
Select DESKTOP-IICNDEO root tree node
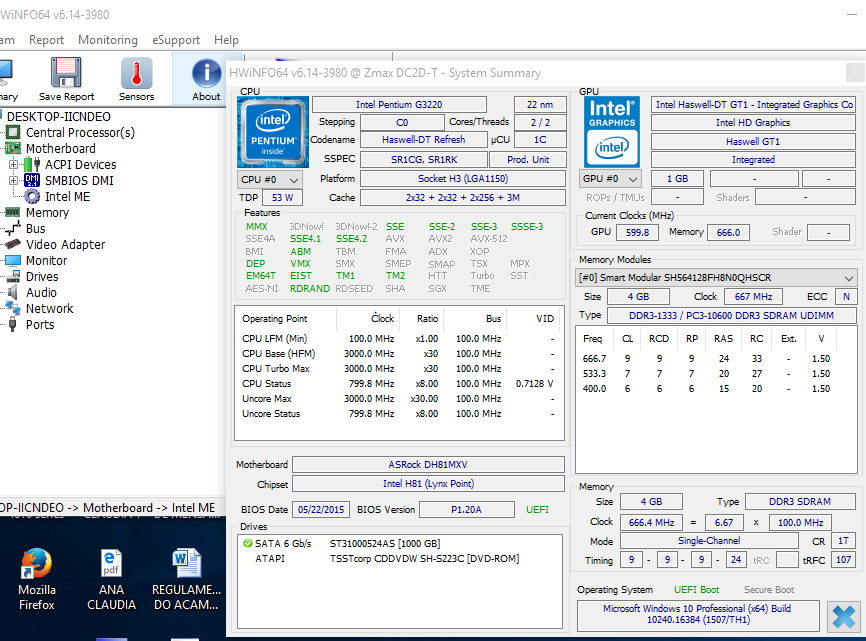point(59,116)
